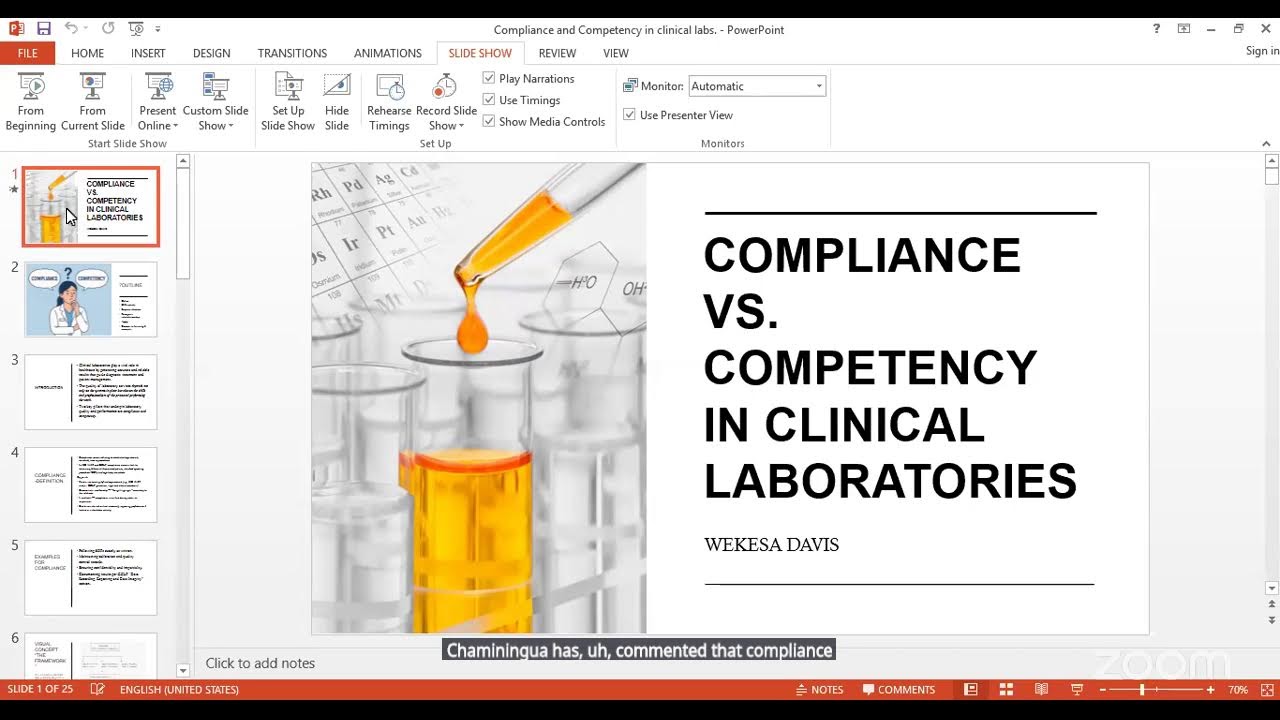Start Slide Show from status bar icon
1280x720 pixels.
pyautogui.click(x=1077, y=690)
